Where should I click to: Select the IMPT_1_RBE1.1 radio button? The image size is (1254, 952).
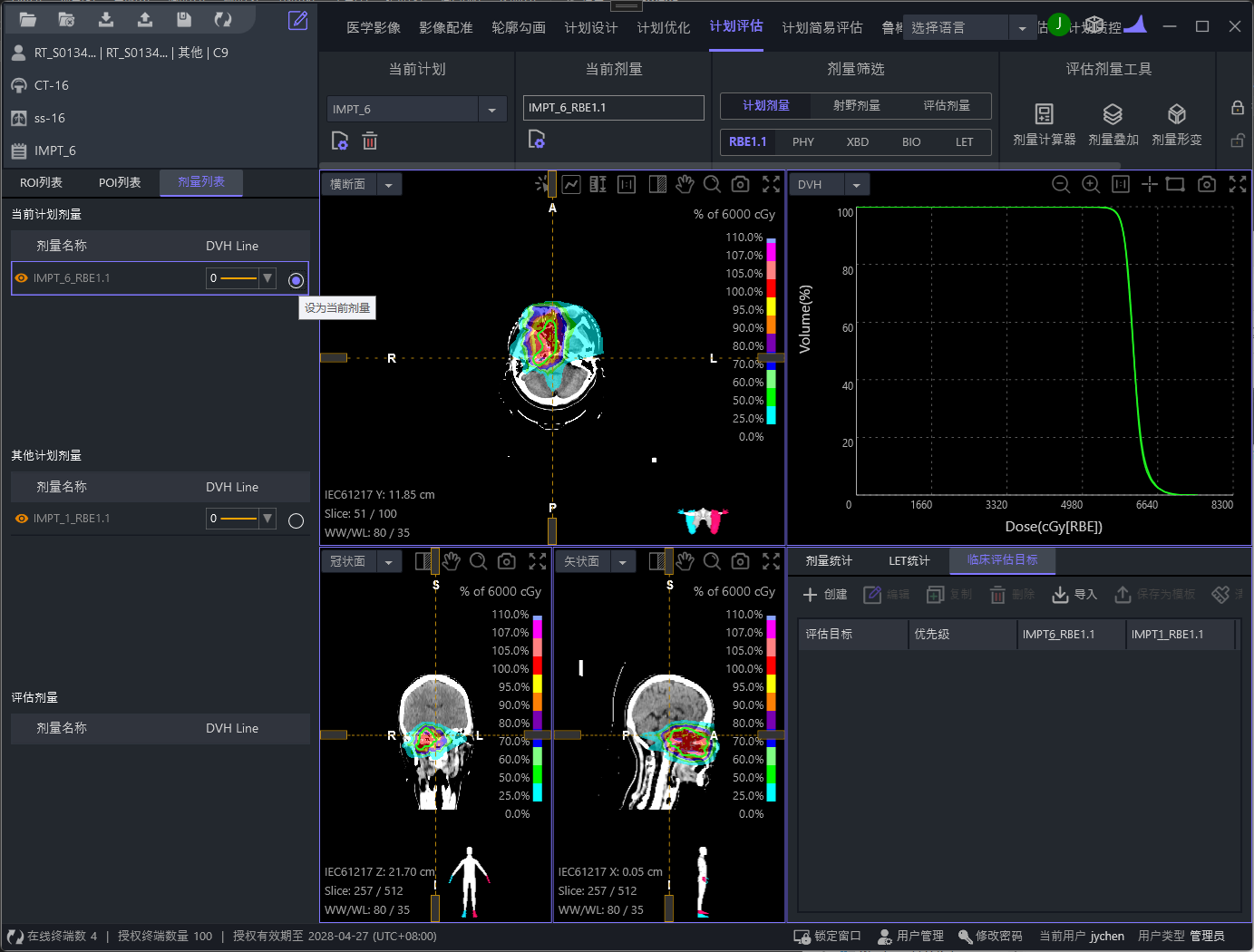(296, 520)
